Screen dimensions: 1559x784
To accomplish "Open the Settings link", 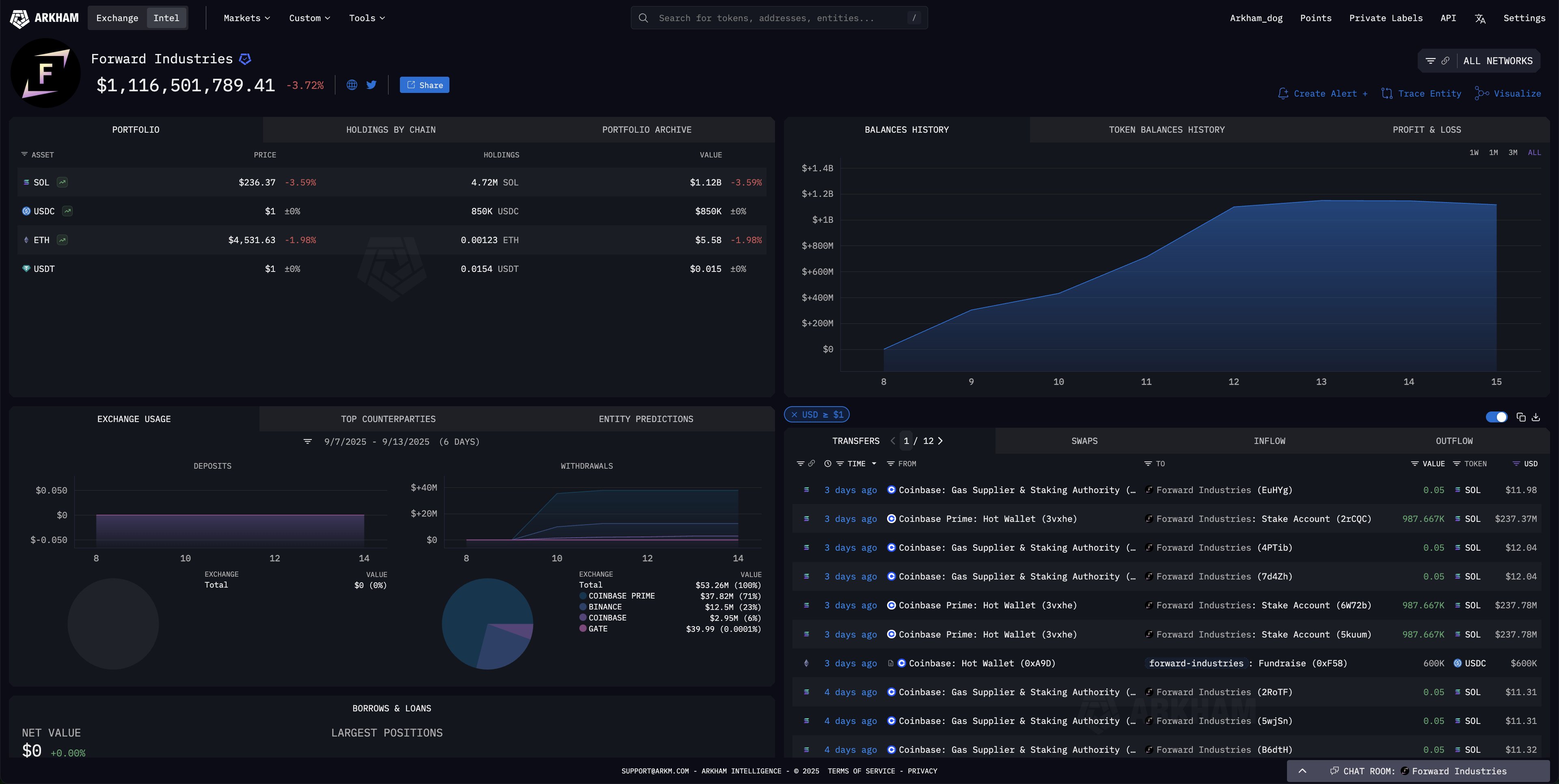I will [1524, 18].
